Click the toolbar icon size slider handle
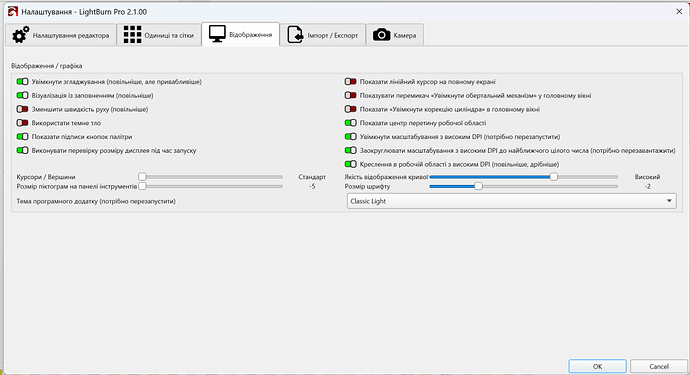The width and height of the screenshot is (690, 375). pos(142,186)
